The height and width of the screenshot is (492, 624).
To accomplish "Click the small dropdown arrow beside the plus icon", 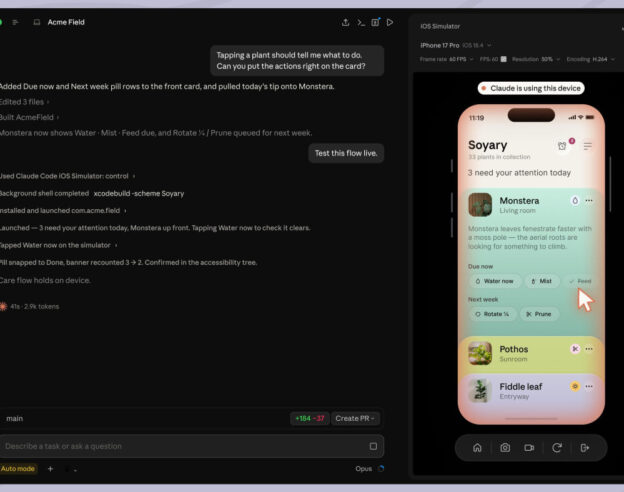I will (75, 470).
